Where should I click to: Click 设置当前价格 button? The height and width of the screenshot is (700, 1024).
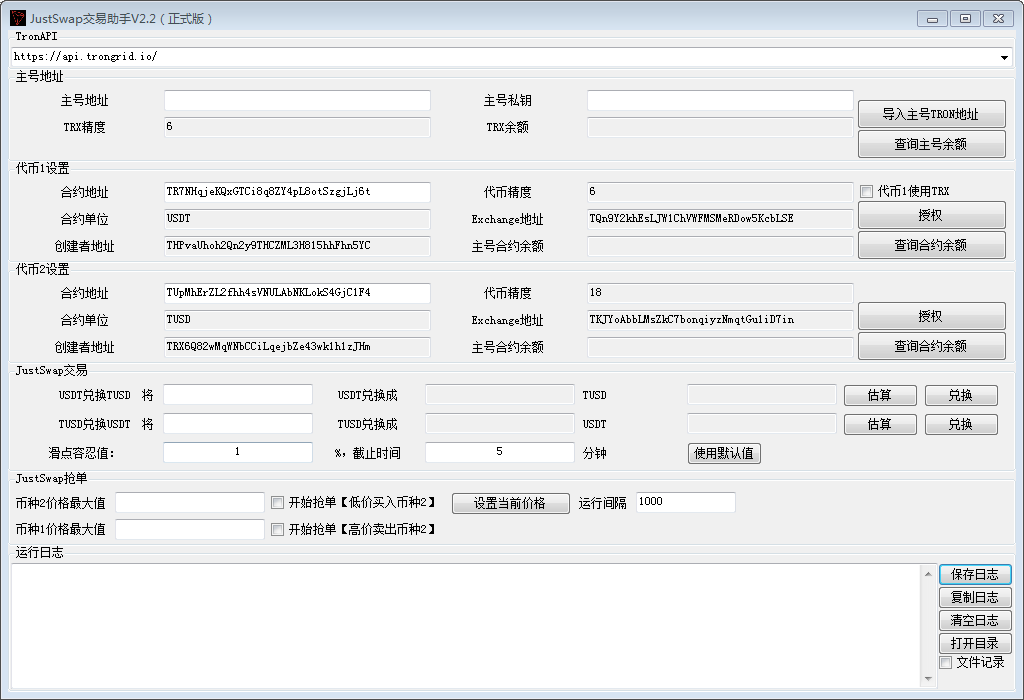510,503
